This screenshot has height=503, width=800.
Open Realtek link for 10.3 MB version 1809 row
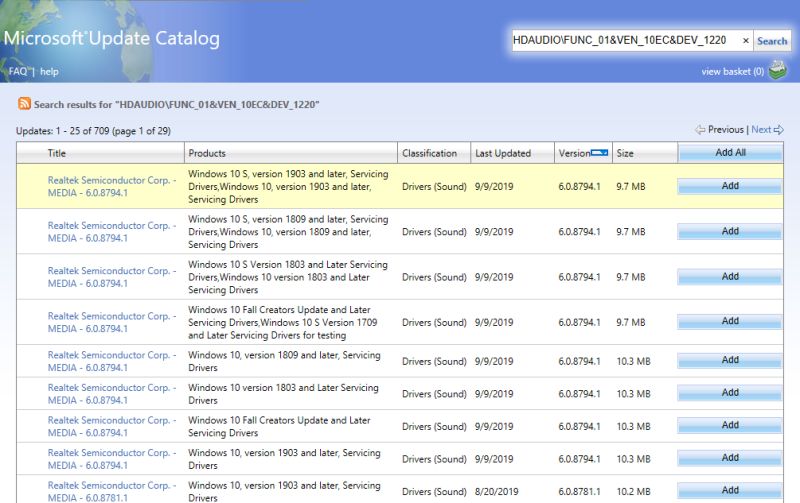112,361
